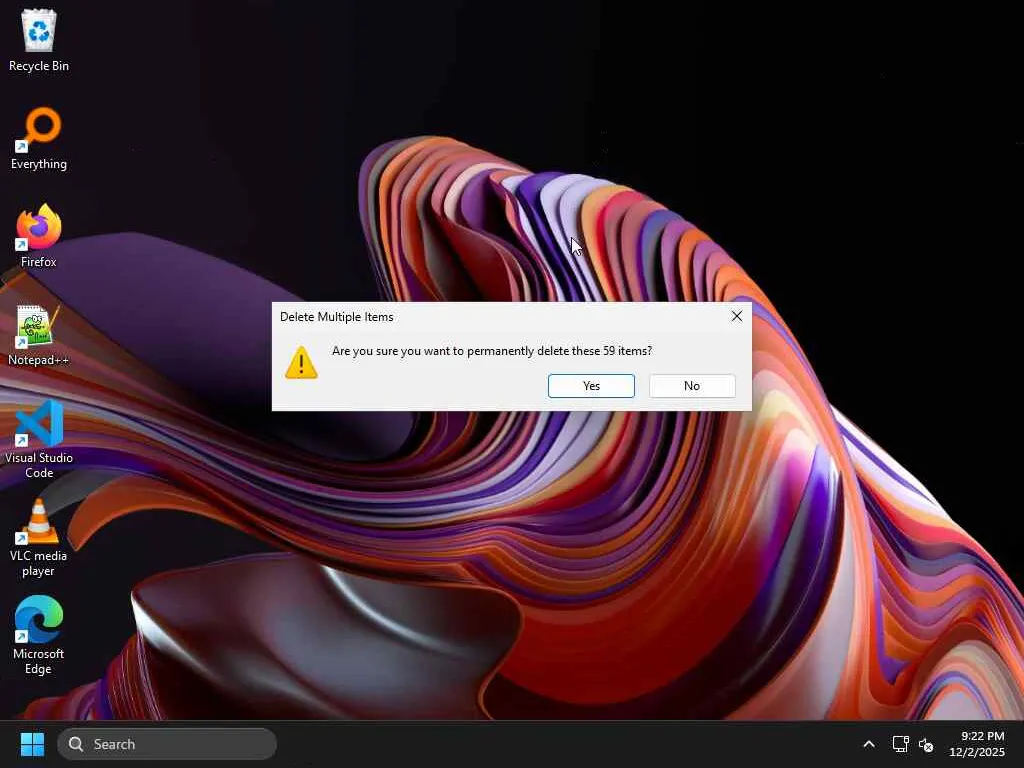Select the Everything search desktop shortcut
Viewport: 1024px width, 768px height.
tap(39, 138)
